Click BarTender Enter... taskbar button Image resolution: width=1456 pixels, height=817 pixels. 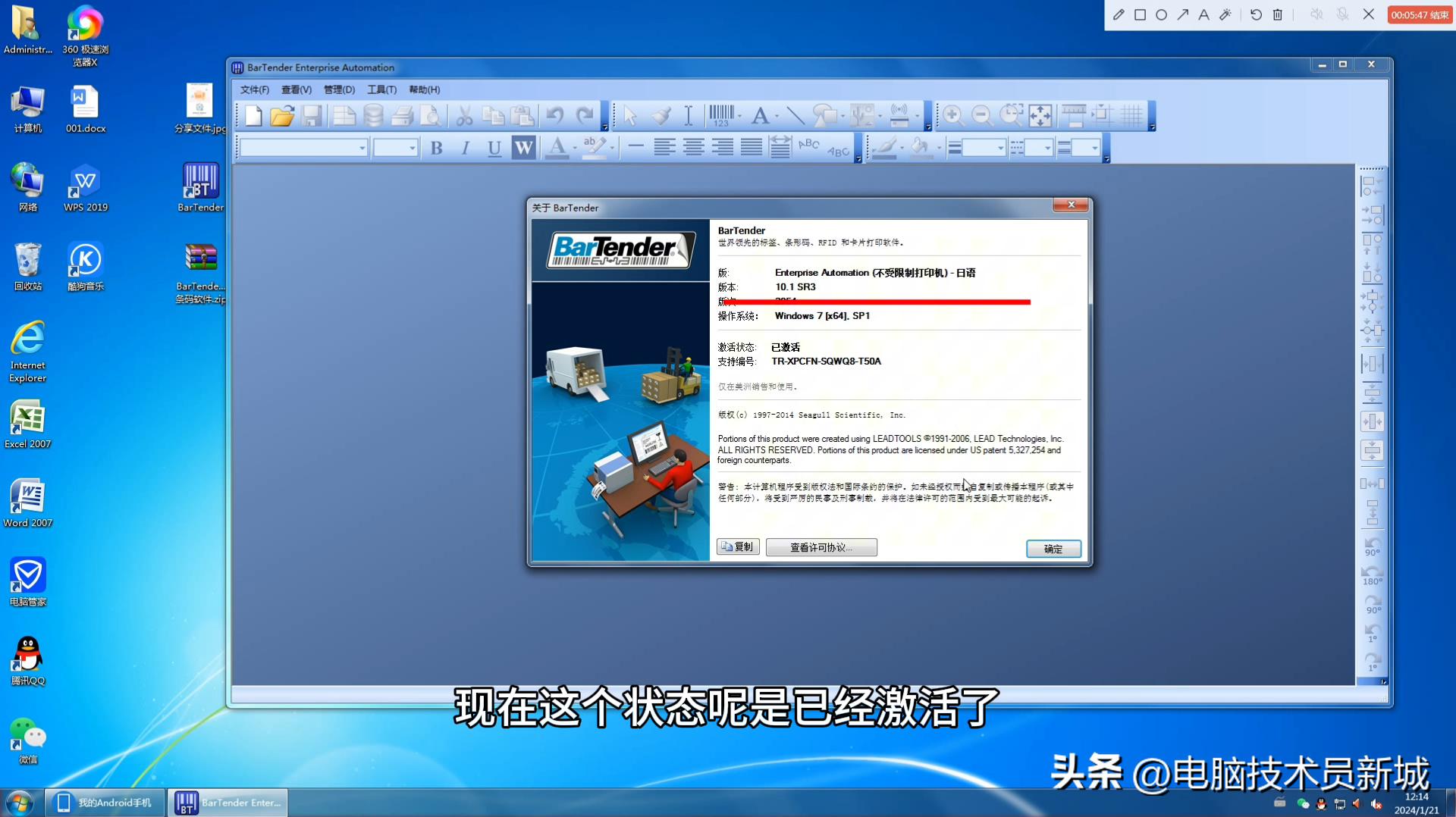(228, 803)
